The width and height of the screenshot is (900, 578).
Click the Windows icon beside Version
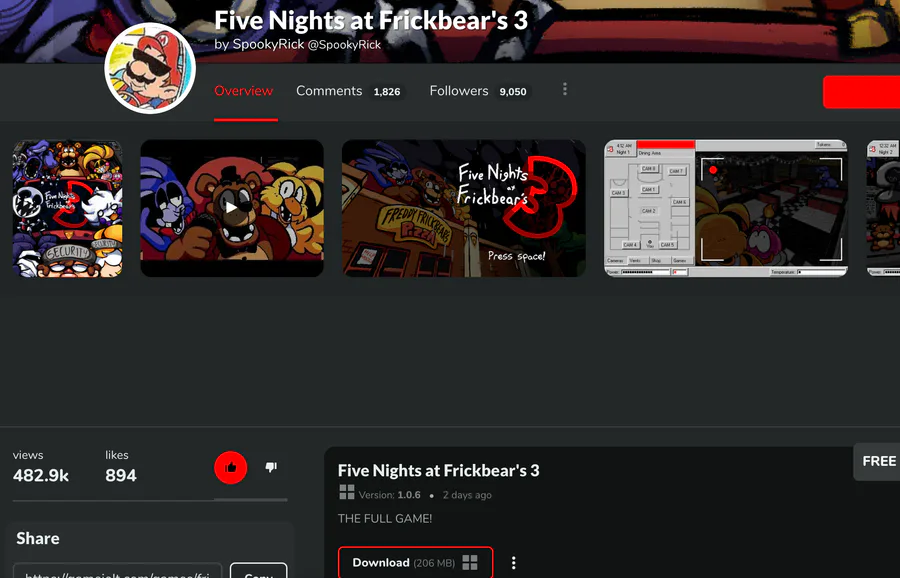pyautogui.click(x=347, y=492)
